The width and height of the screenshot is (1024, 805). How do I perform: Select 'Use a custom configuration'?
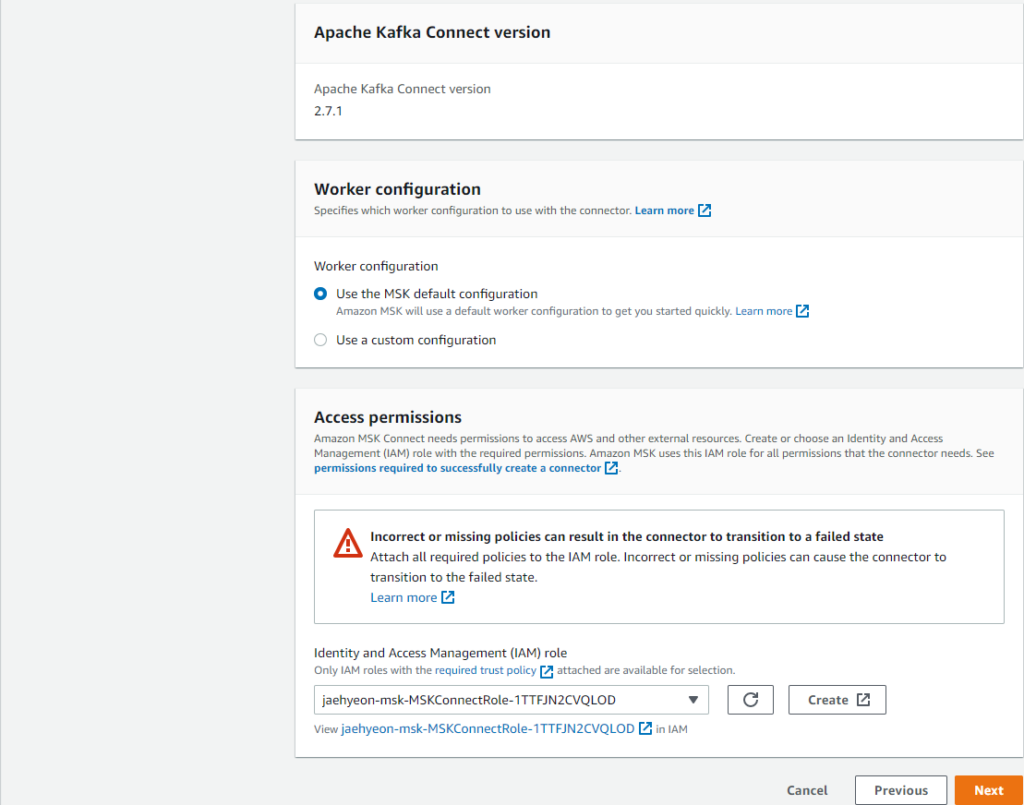point(320,340)
